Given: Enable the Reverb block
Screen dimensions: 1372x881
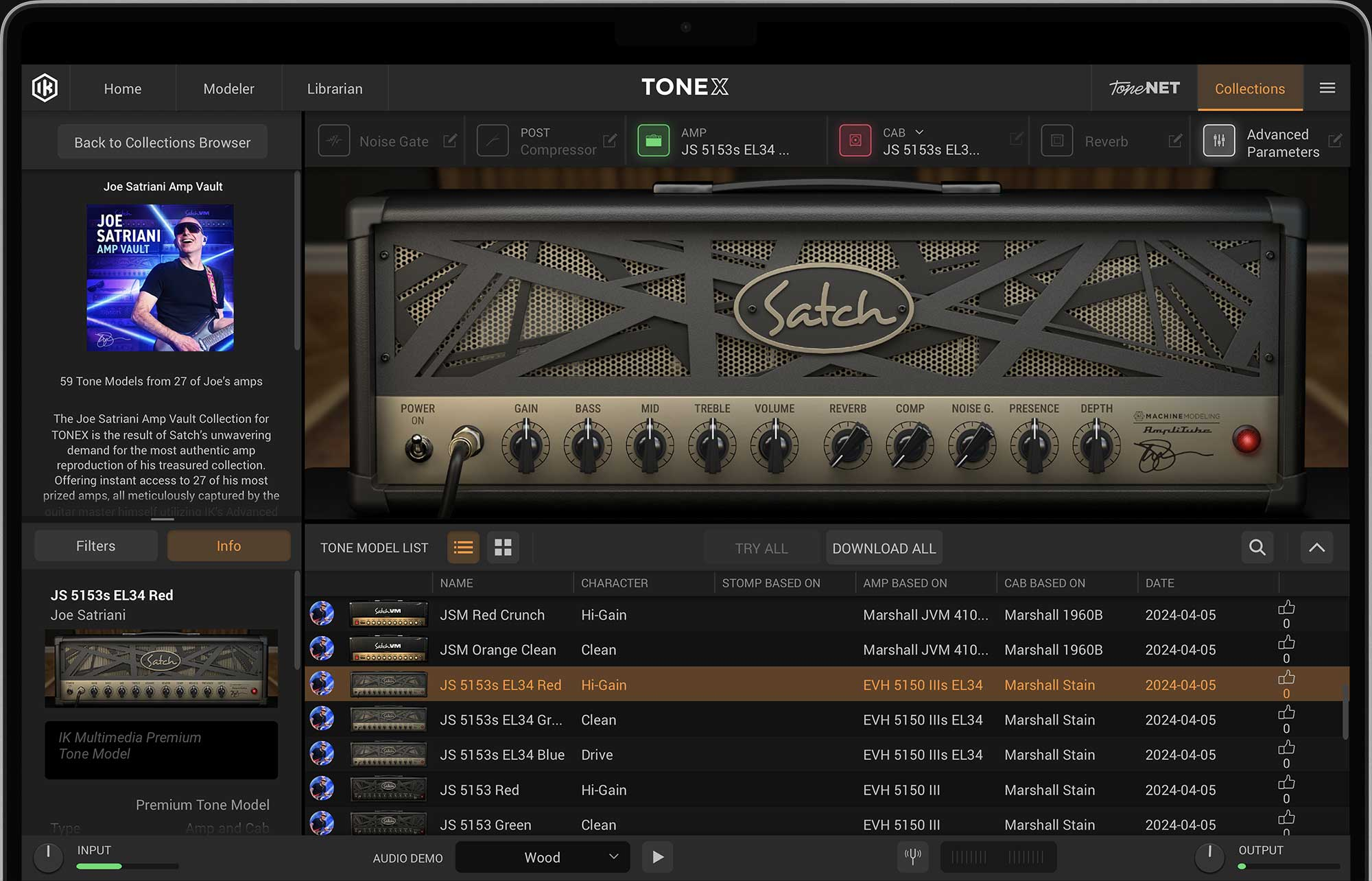Looking at the screenshot, I should pyautogui.click(x=1056, y=141).
